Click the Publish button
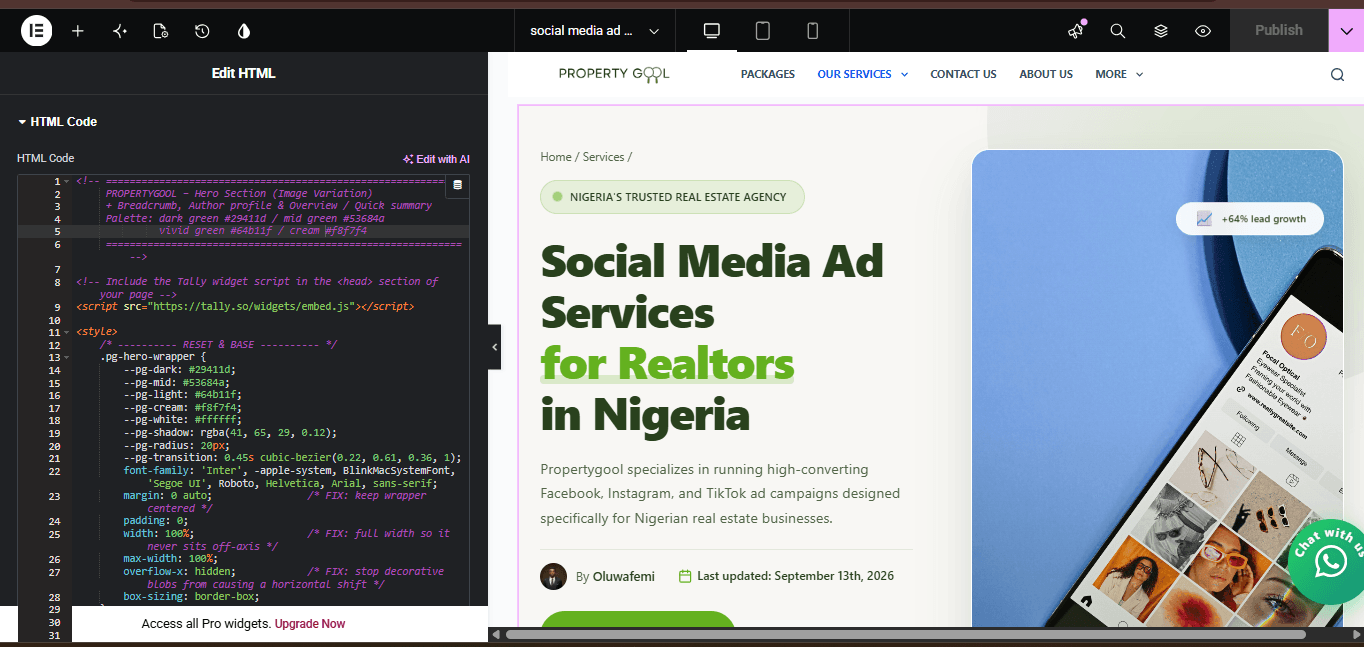This screenshot has height=647, width=1364. pos(1279,31)
